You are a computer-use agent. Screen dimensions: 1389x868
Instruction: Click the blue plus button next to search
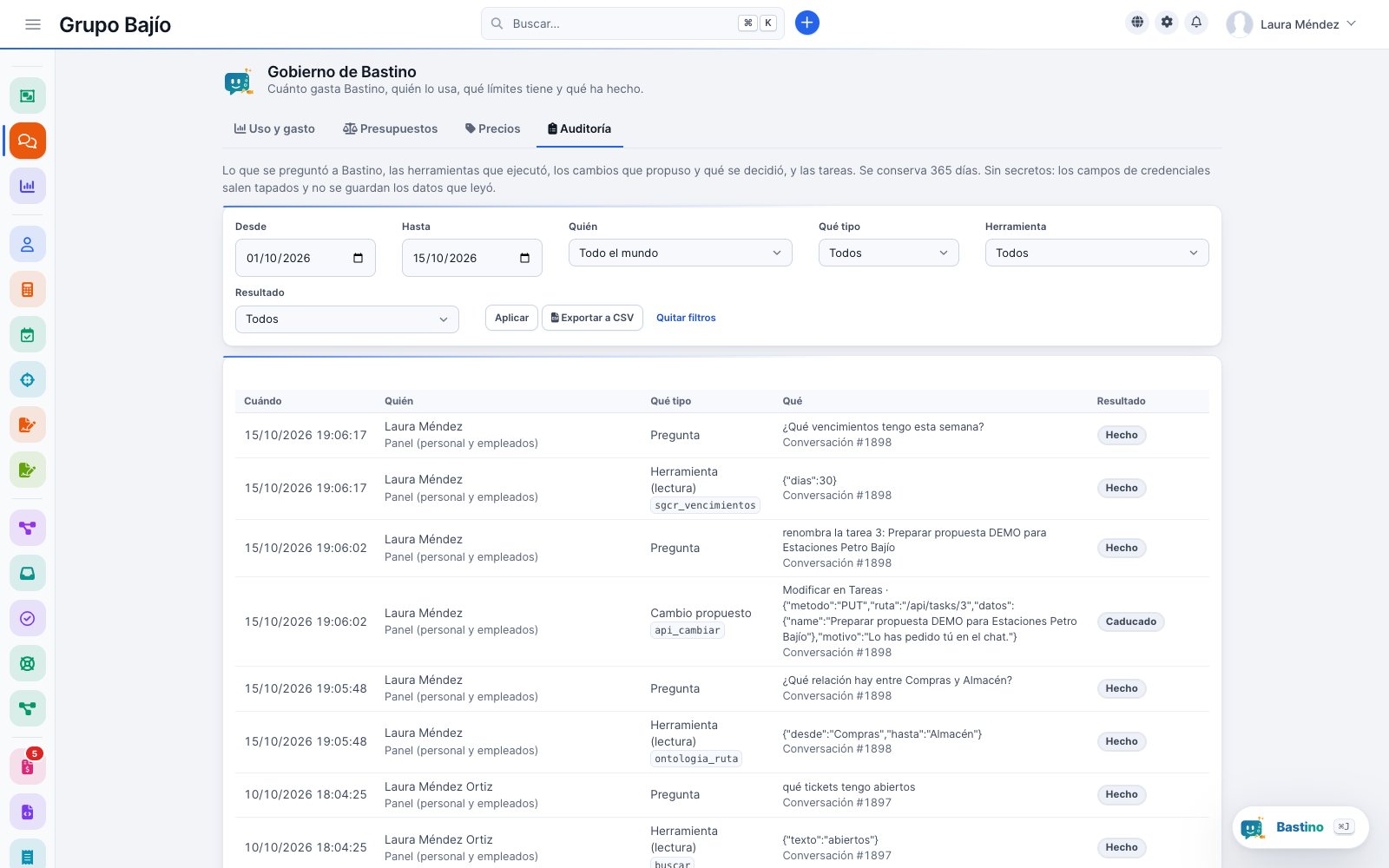point(807,23)
